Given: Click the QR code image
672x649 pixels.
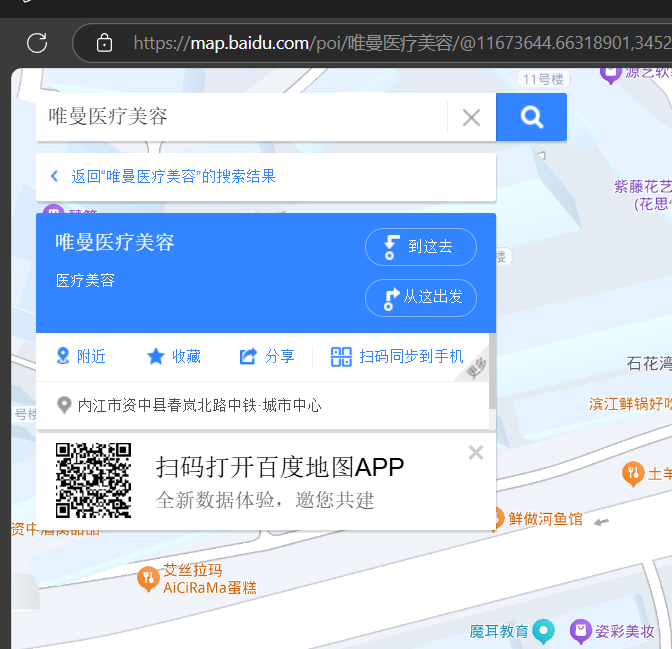Looking at the screenshot, I should click(x=93, y=480).
